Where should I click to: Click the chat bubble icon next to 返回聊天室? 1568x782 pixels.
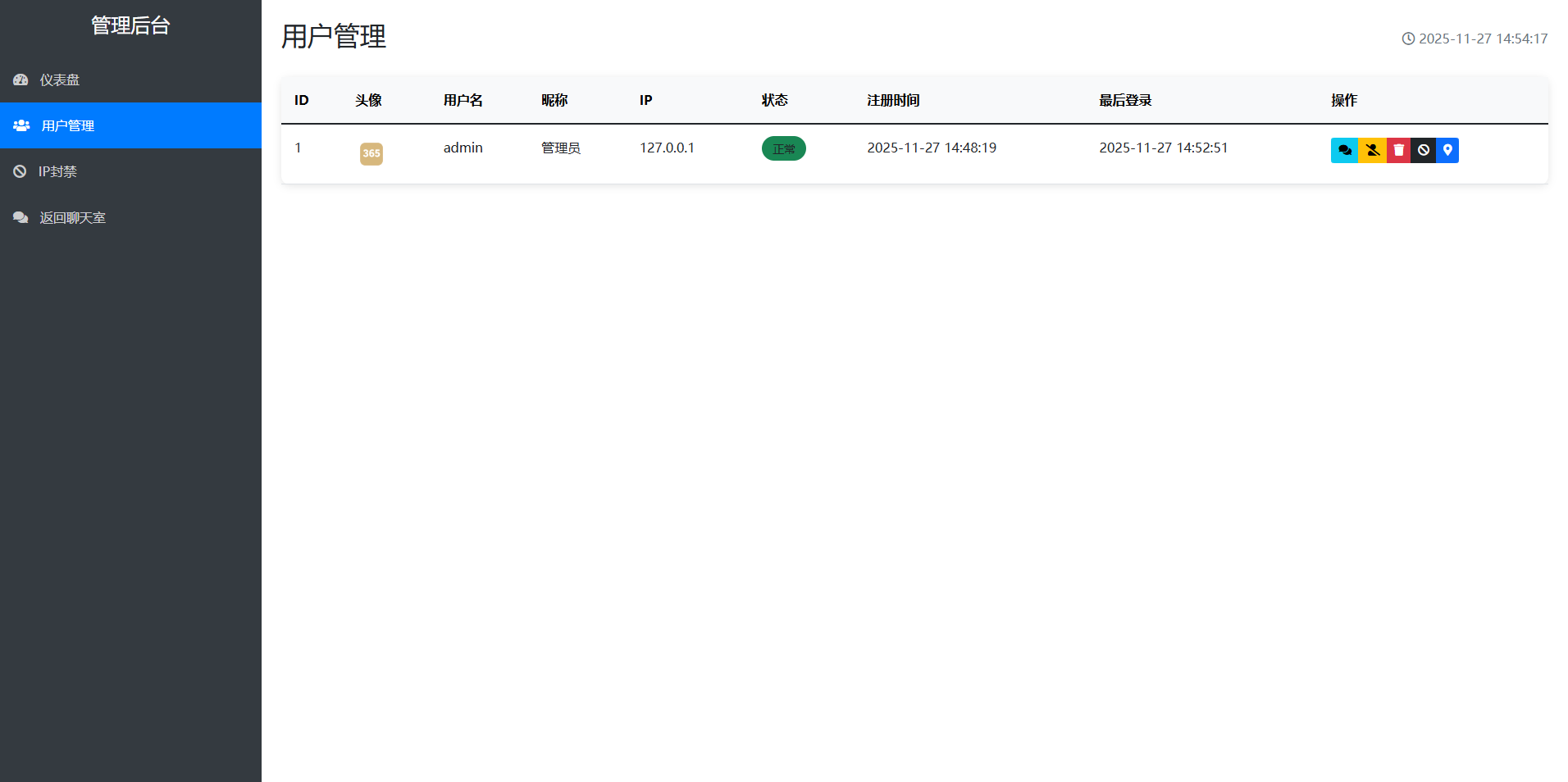coord(21,217)
